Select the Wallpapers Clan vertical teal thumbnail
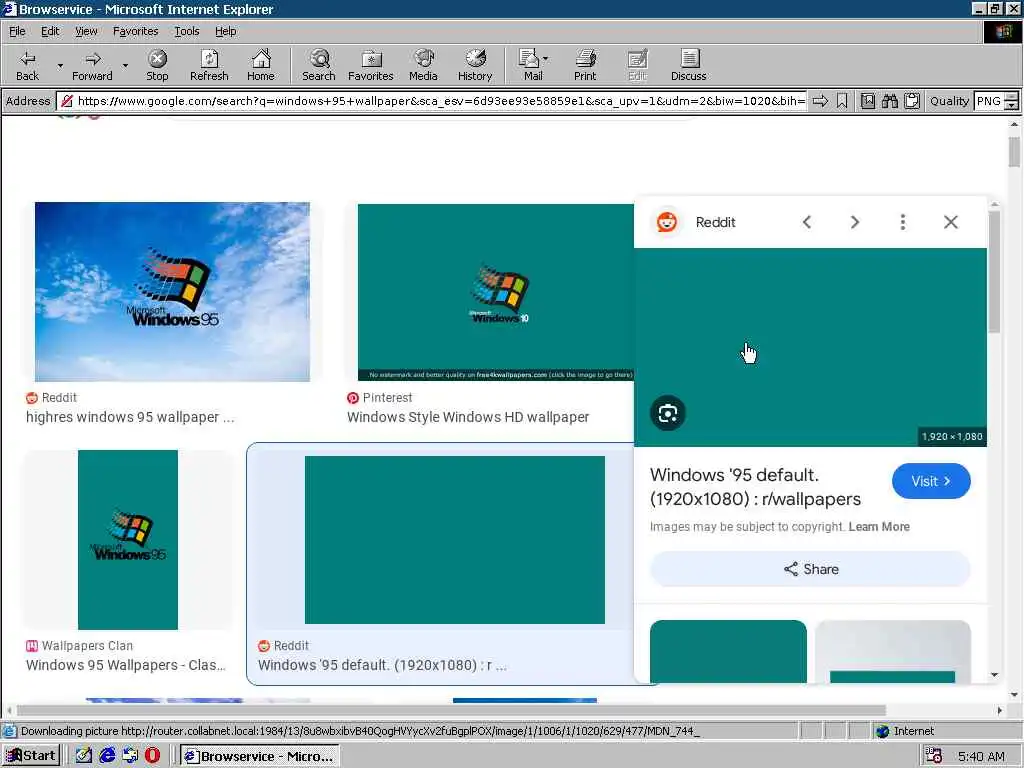1024x768 pixels. [128, 539]
